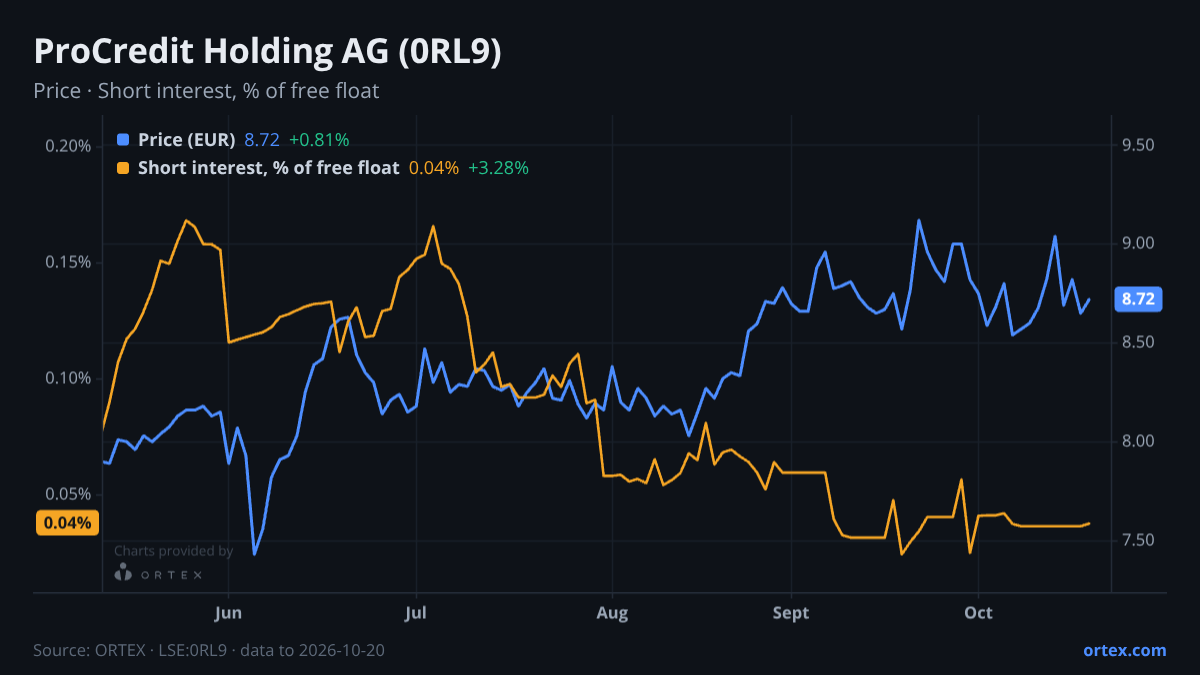Click the source line 'Source: ORTEX · LSE:0RL9'

point(132,650)
